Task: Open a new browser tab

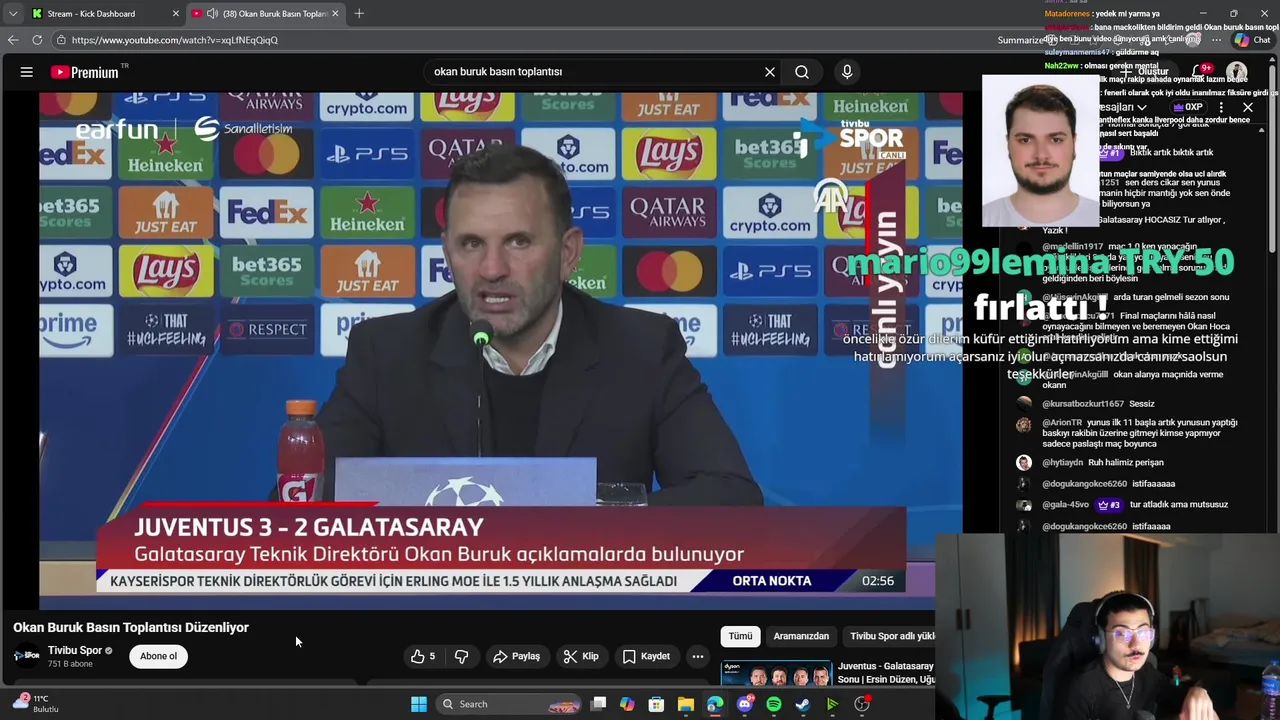Action: tap(359, 14)
